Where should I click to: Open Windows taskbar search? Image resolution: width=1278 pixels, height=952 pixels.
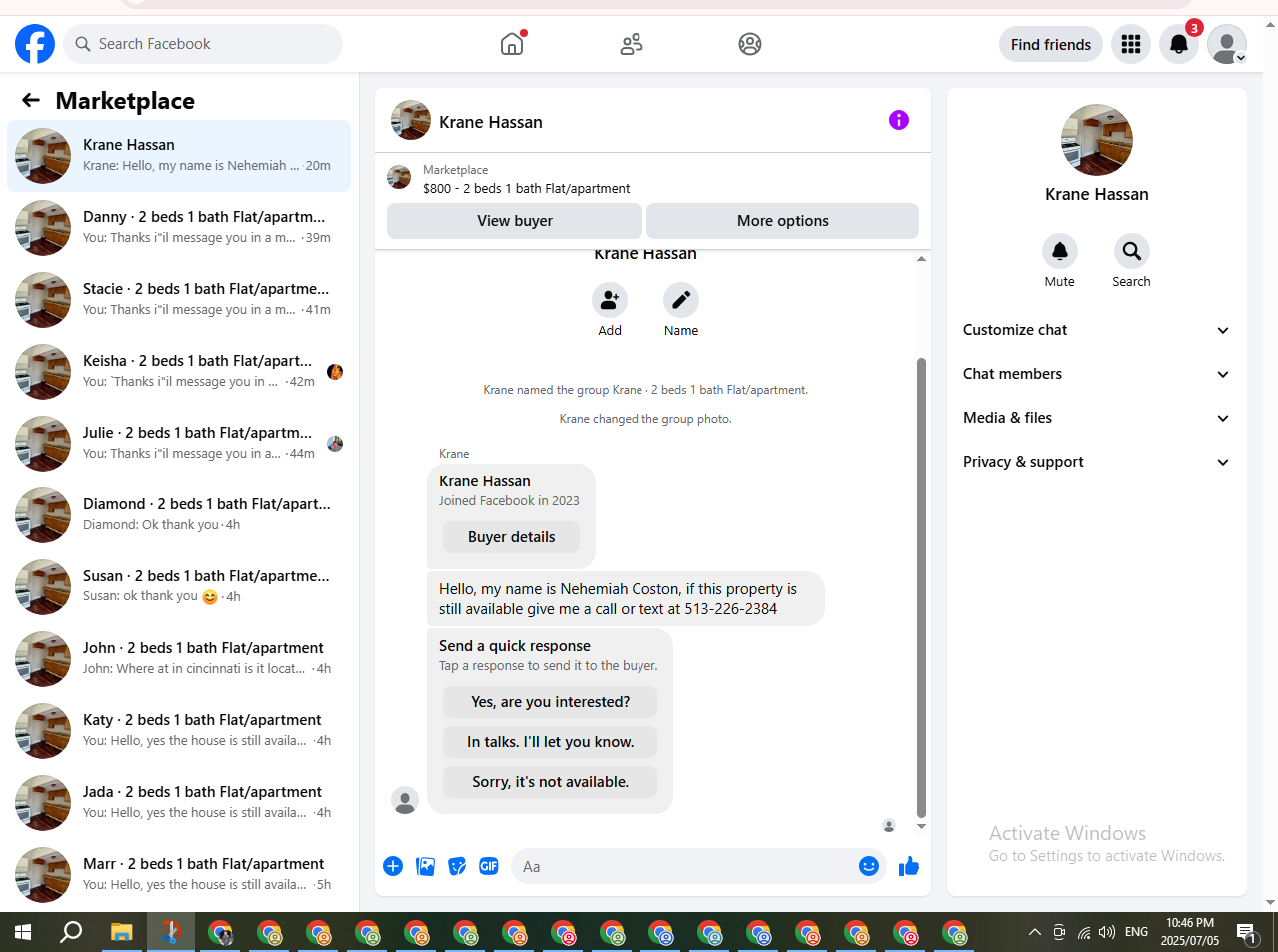71,932
